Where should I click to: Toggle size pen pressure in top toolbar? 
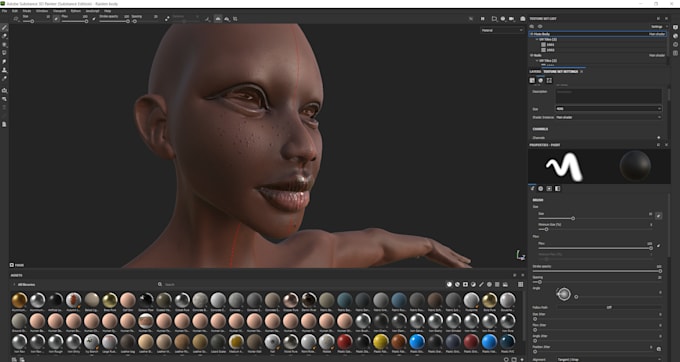(56, 19)
